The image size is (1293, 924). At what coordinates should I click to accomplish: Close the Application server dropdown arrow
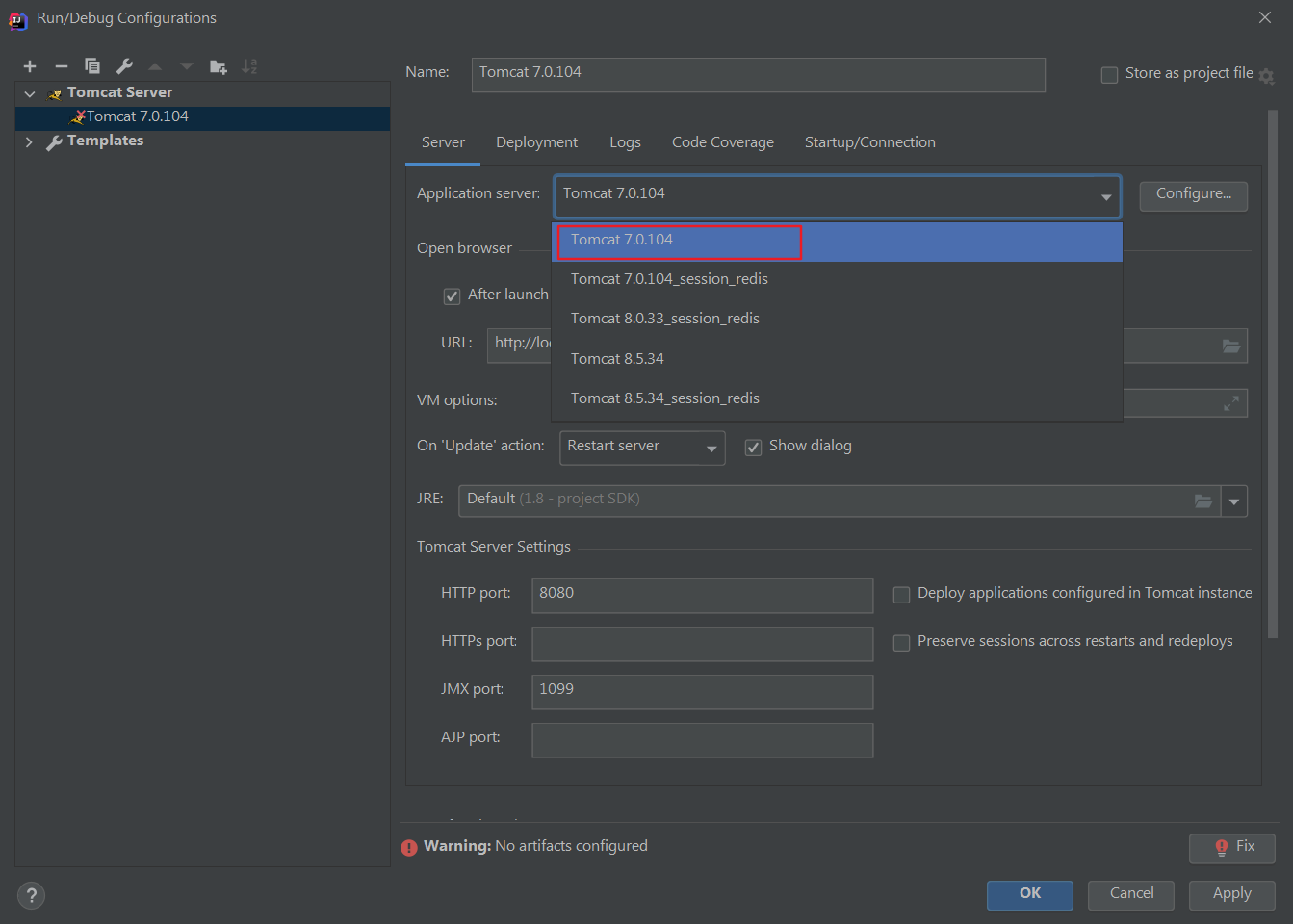[1105, 197]
